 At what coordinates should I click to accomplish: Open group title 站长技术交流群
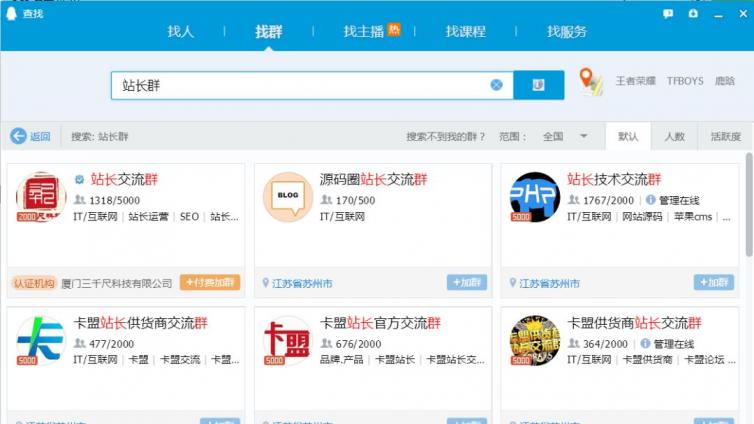(614, 179)
